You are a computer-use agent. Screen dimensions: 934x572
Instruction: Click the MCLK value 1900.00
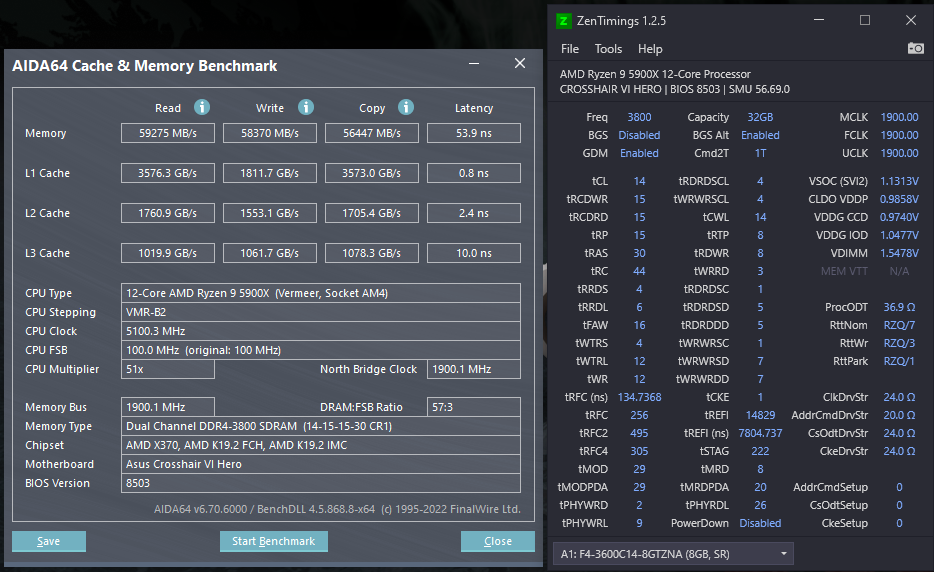pos(899,117)
